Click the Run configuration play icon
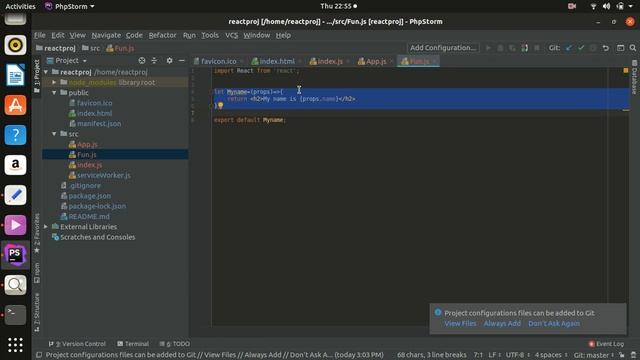This screenshot has height=360, width=640. (x=488, y=48)
